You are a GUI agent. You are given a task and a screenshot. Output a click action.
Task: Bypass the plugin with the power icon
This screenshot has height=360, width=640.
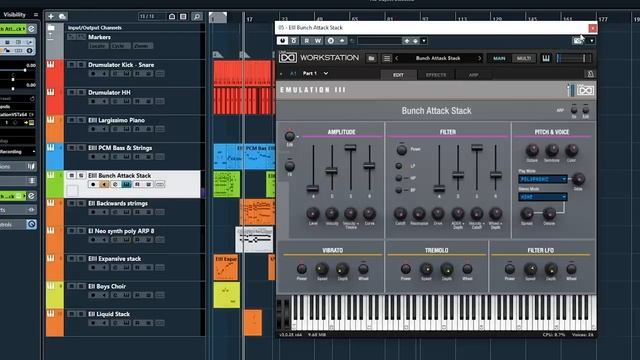click(282, 41)
